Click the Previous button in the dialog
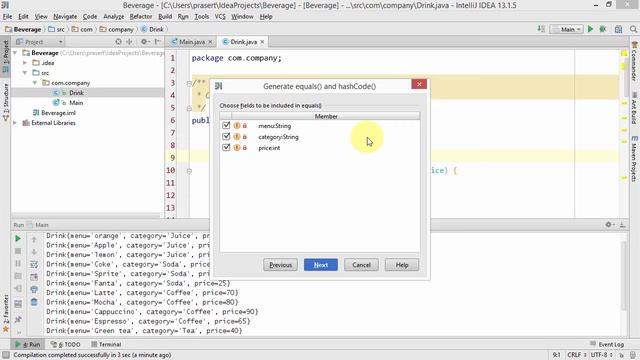Viewport: 640px width, 360px height. [280, 264]
